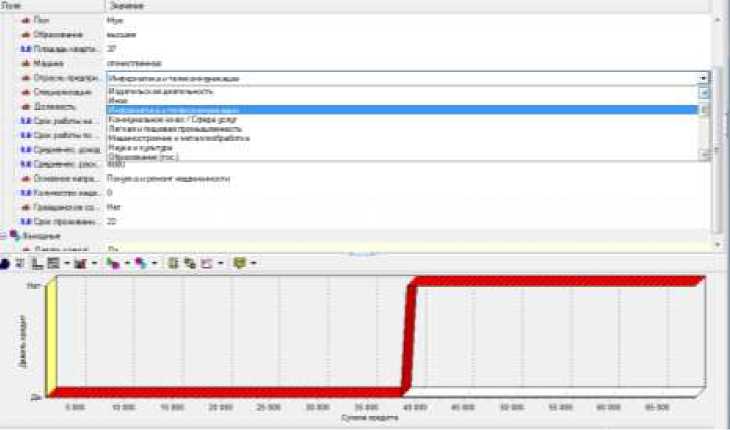
Task: Click the 22 value of Срок проживания
Action: coord(112,222)
